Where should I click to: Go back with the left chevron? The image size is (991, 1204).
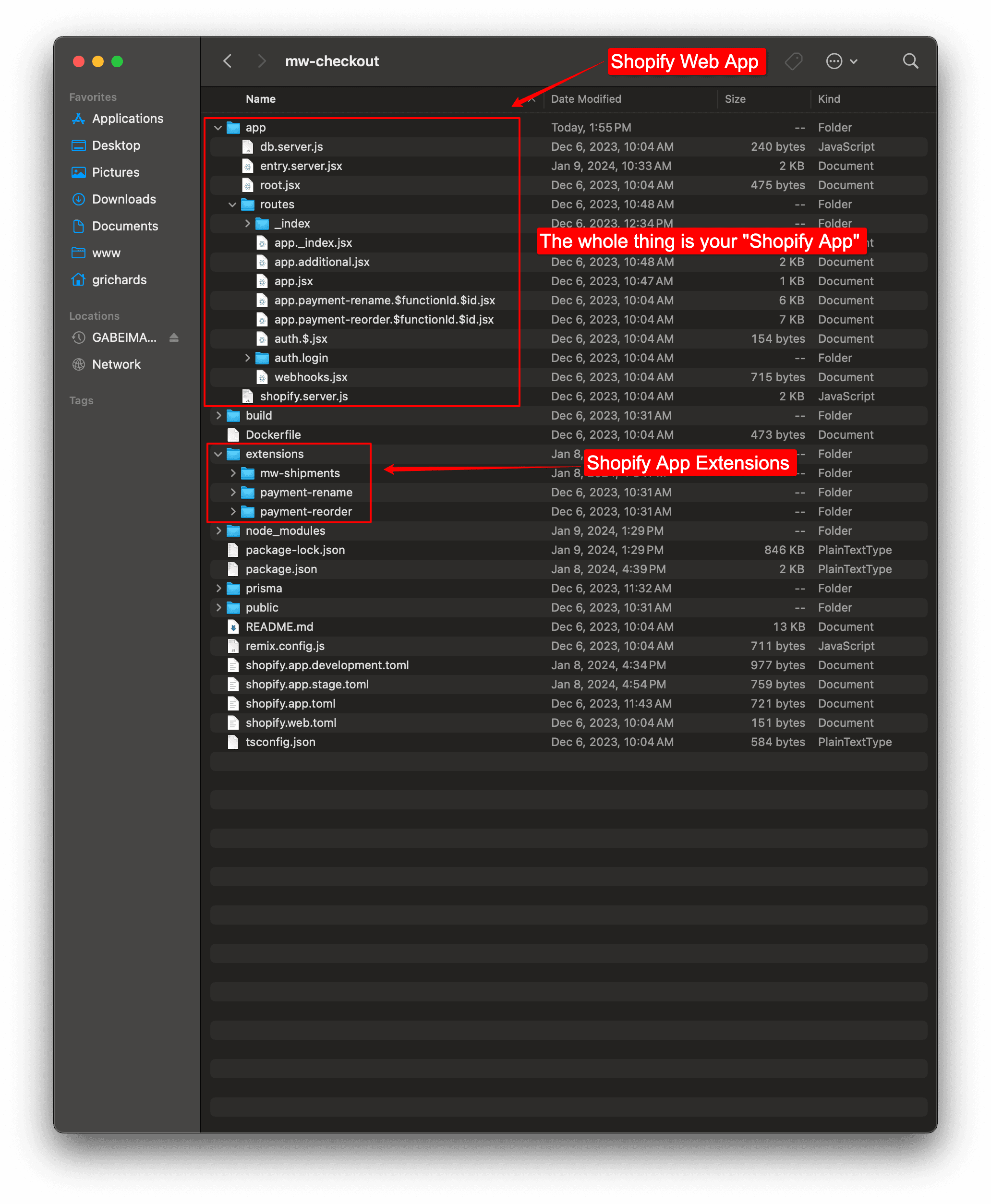pyautogui.click(x=228, y=61)
